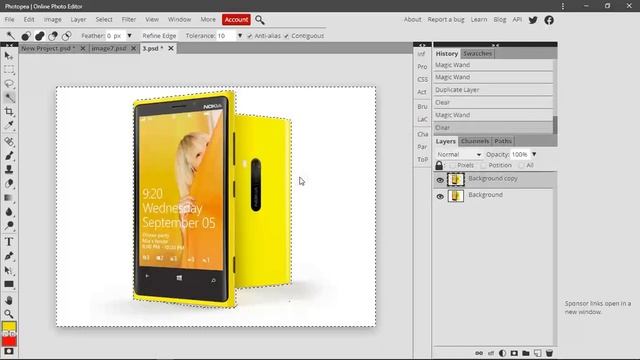
Task: Select the Path Select tool
Action: pyautogui.click(x=9, y=270)
